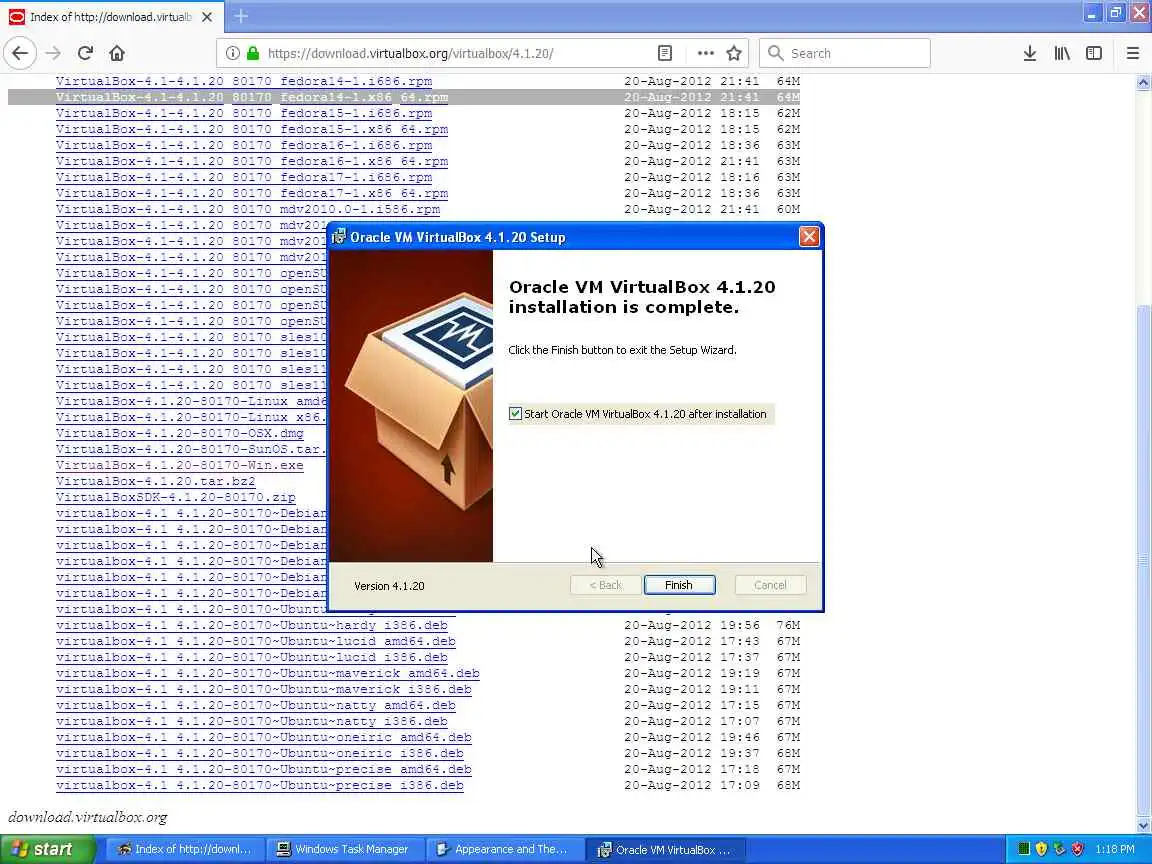
Task: Switch to Appearance and Themes taskbar item
Action: [x=505, y=849]
